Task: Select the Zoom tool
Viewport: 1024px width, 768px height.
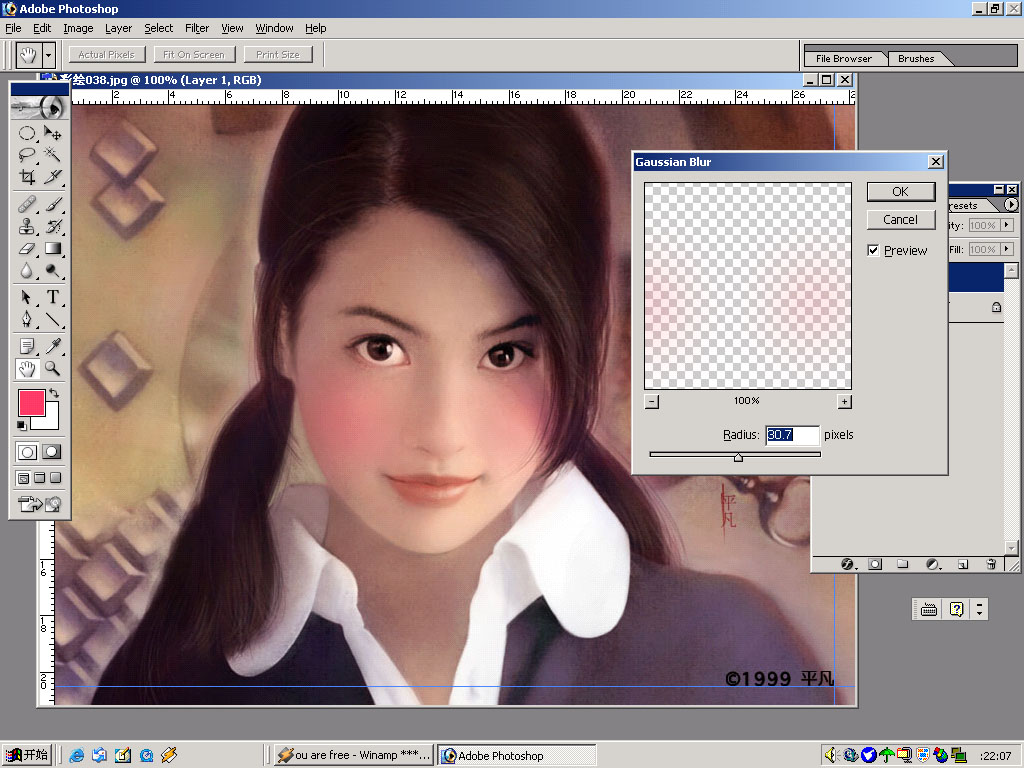Action: (x=52, y=369)
